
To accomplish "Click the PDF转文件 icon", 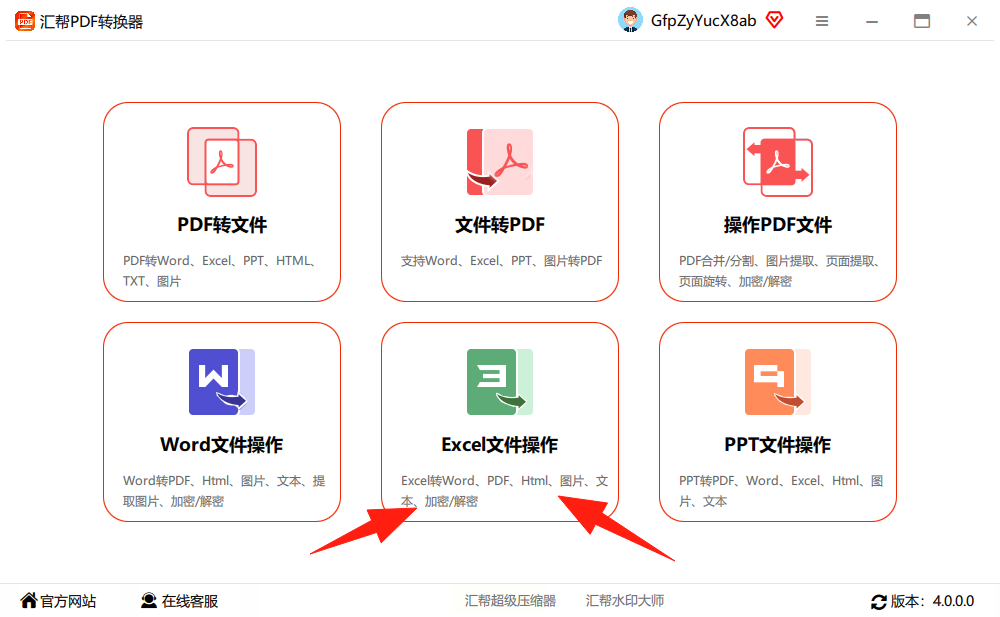I will coord(222,161).
